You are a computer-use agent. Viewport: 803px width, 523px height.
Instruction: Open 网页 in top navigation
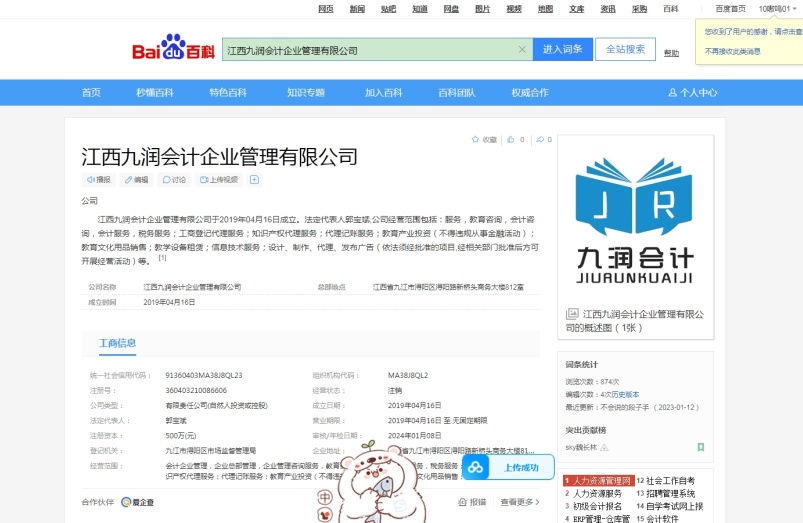[326, 9]
